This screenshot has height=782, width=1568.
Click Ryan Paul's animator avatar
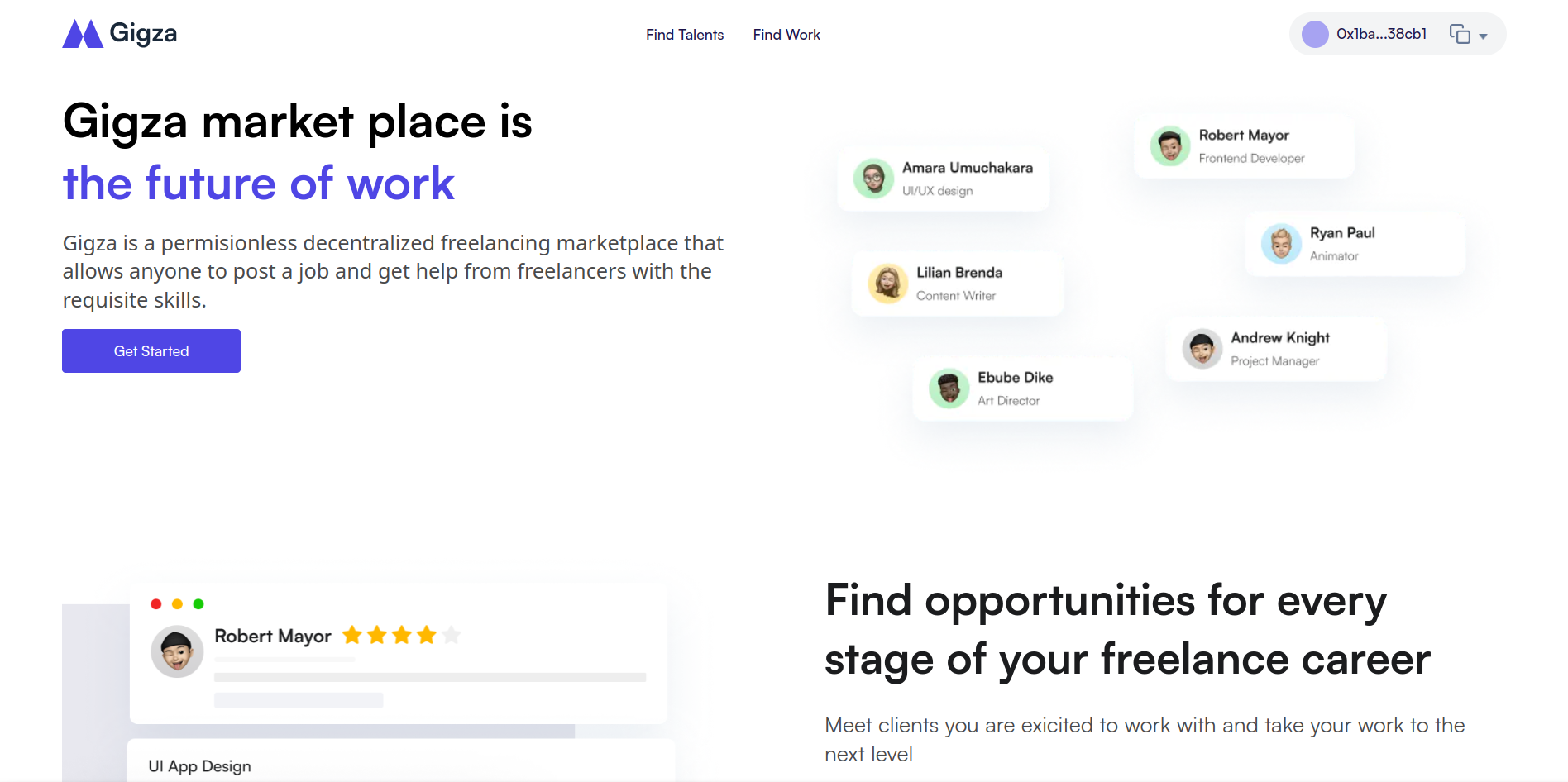1281,244
